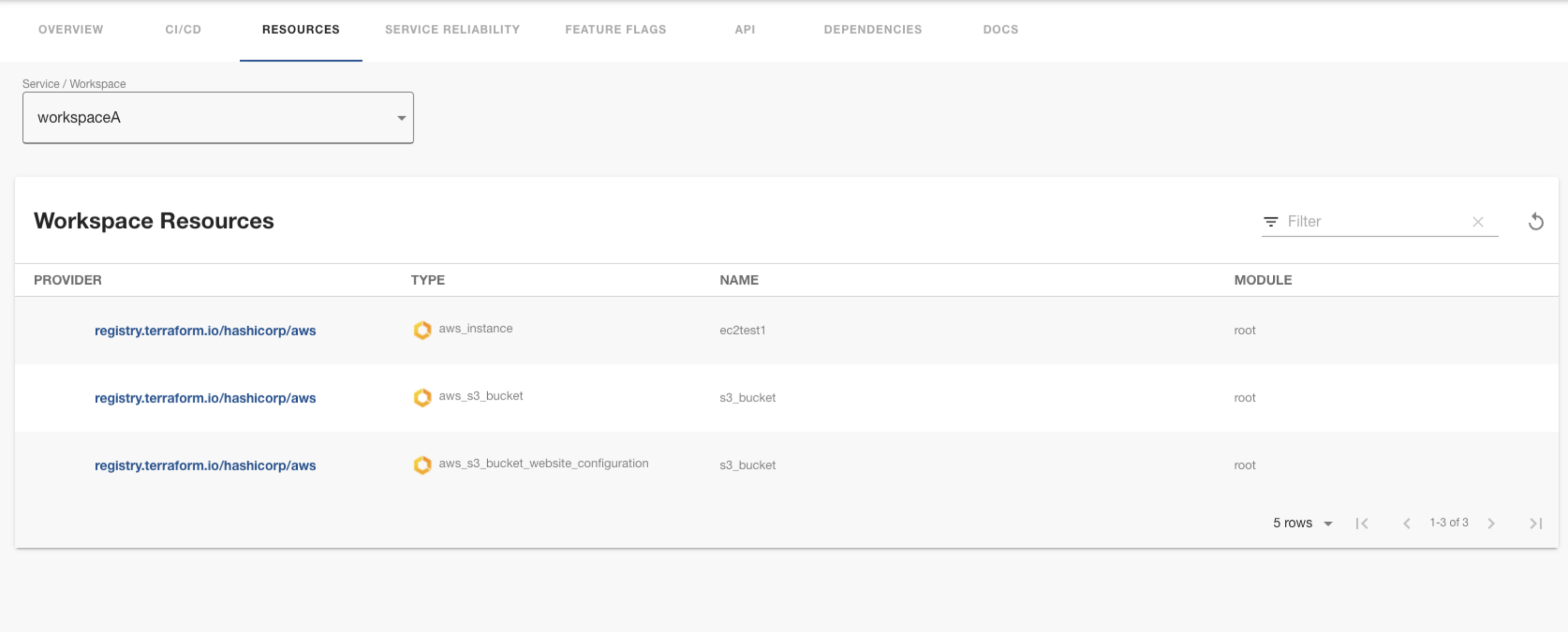The height and width of the screenshot is (632, 1568).
Task: Switch to the CI/CD tab
Action: (x=183, y=29)
